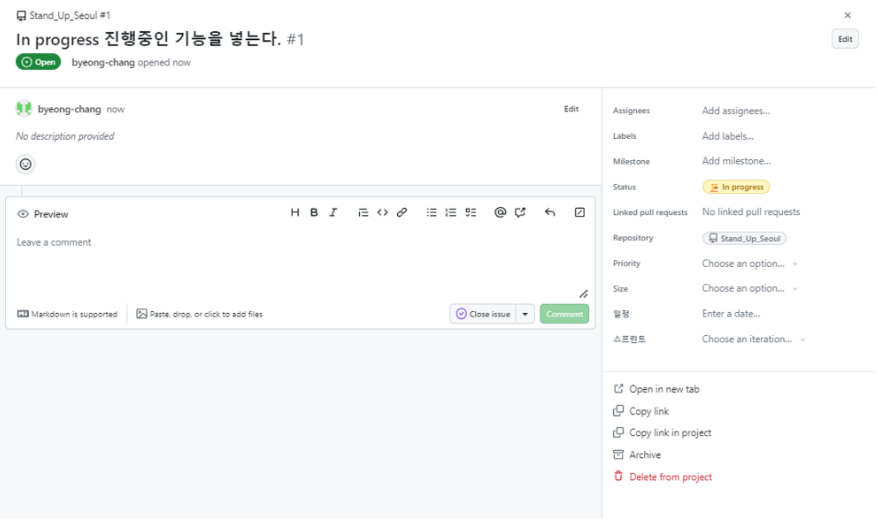
Task: Toggle bold formatting in comment toolbar
Action: click(315, 213)
